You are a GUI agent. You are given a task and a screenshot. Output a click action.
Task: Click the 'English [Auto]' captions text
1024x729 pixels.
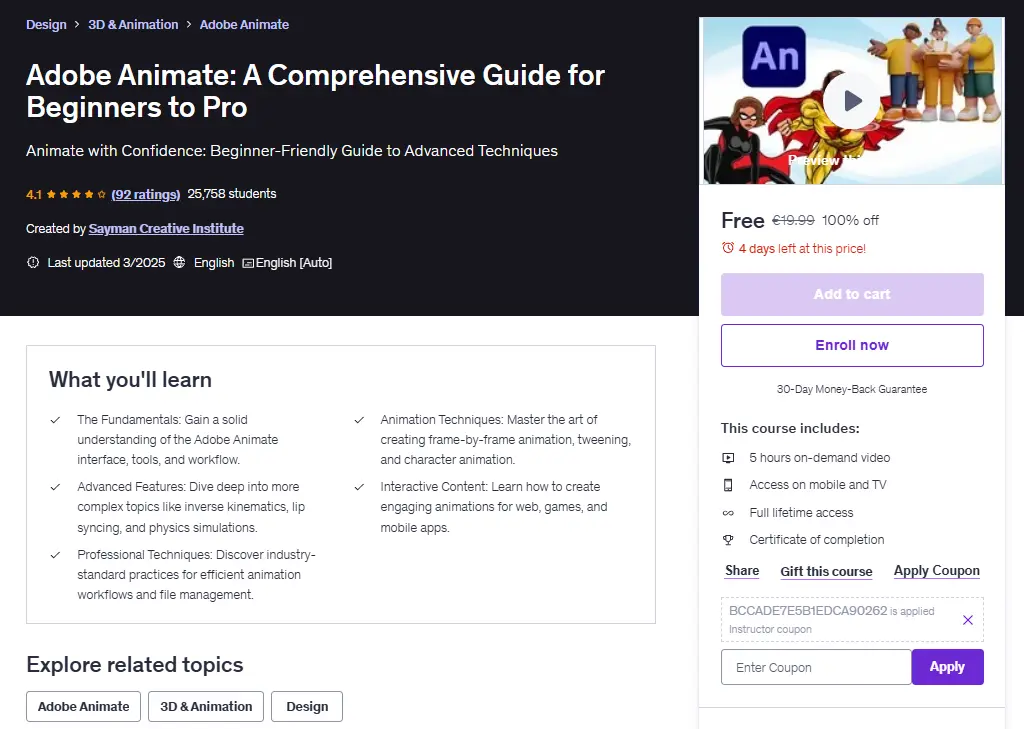[x=294, y=263]
